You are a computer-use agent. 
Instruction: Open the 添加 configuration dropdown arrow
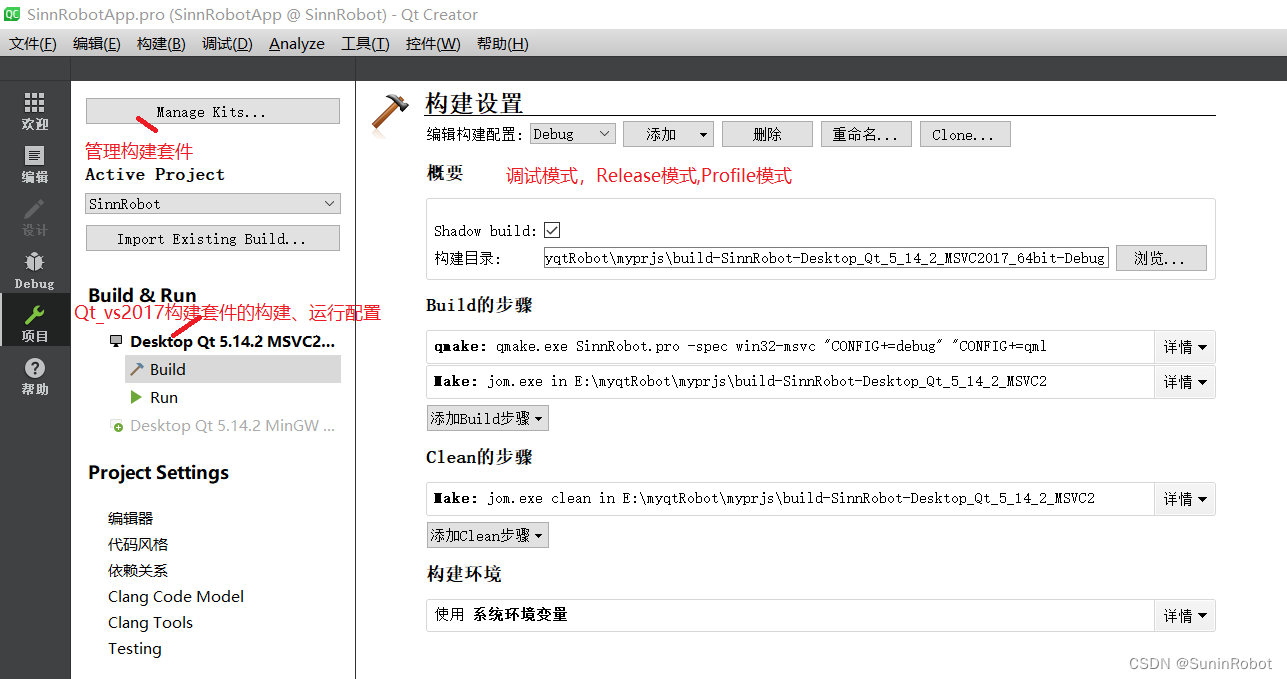click(704, 135)
